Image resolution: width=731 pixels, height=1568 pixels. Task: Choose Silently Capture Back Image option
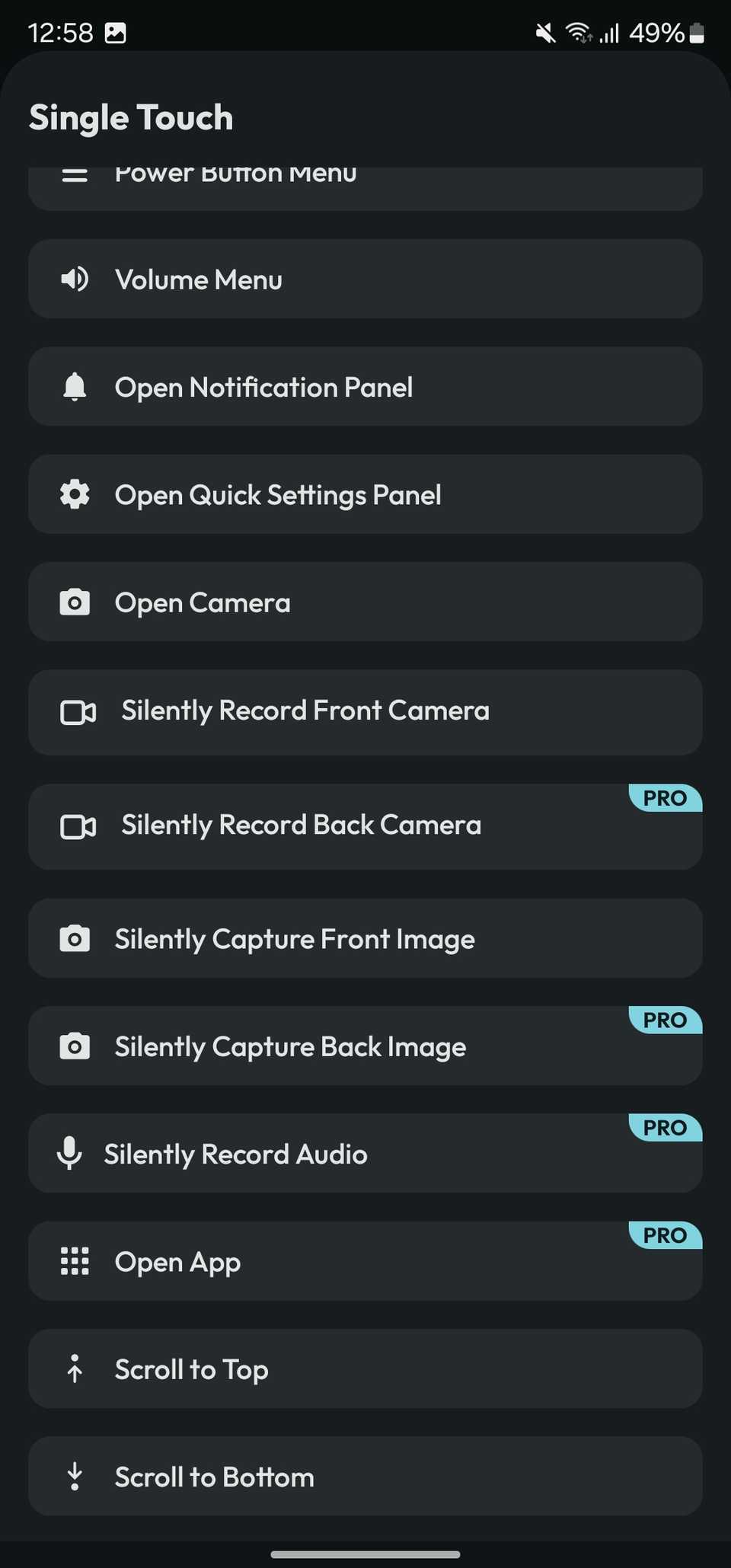[x=290, y=1047]
